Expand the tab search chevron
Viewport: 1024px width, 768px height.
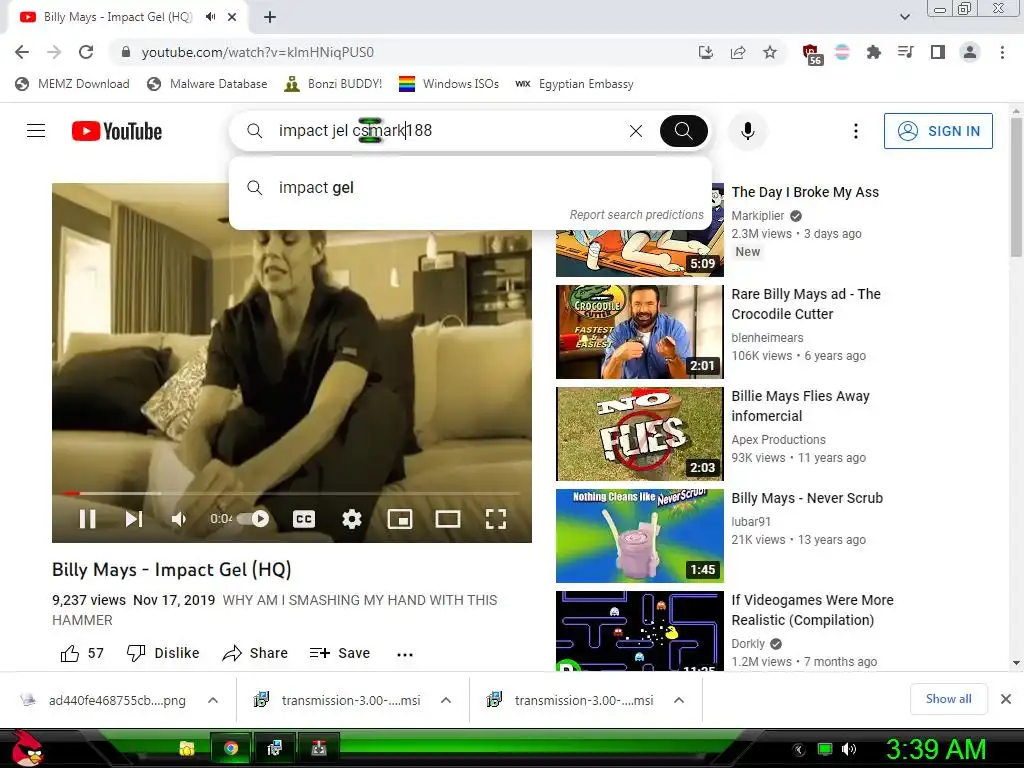pyautogui.click(x=905, y=17)
